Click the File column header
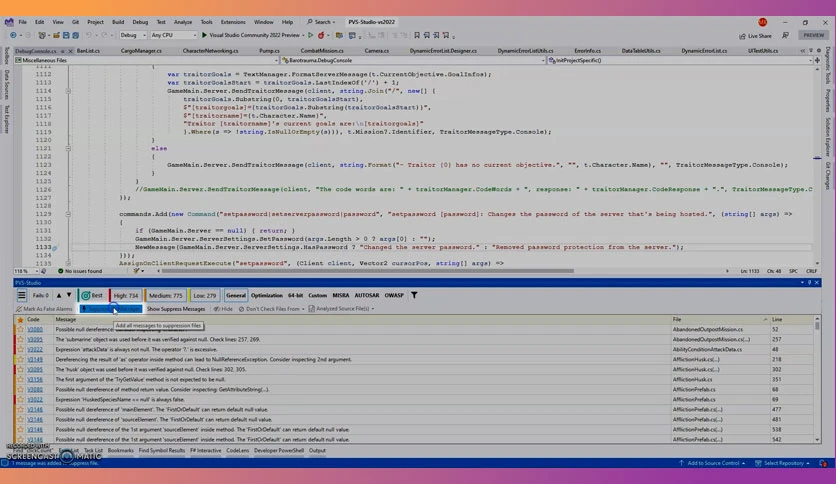The height and width of the screenshot is (484, 836). [677, 319]
